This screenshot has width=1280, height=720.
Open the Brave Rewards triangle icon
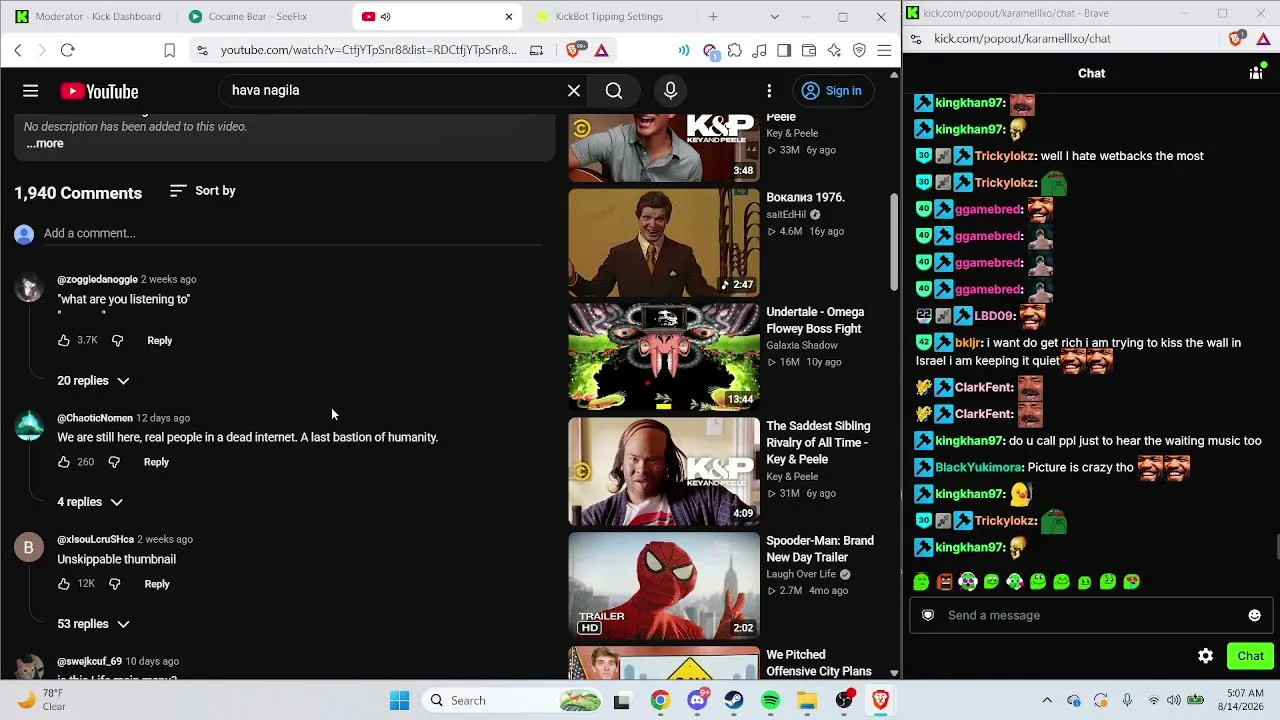[601, 50]
